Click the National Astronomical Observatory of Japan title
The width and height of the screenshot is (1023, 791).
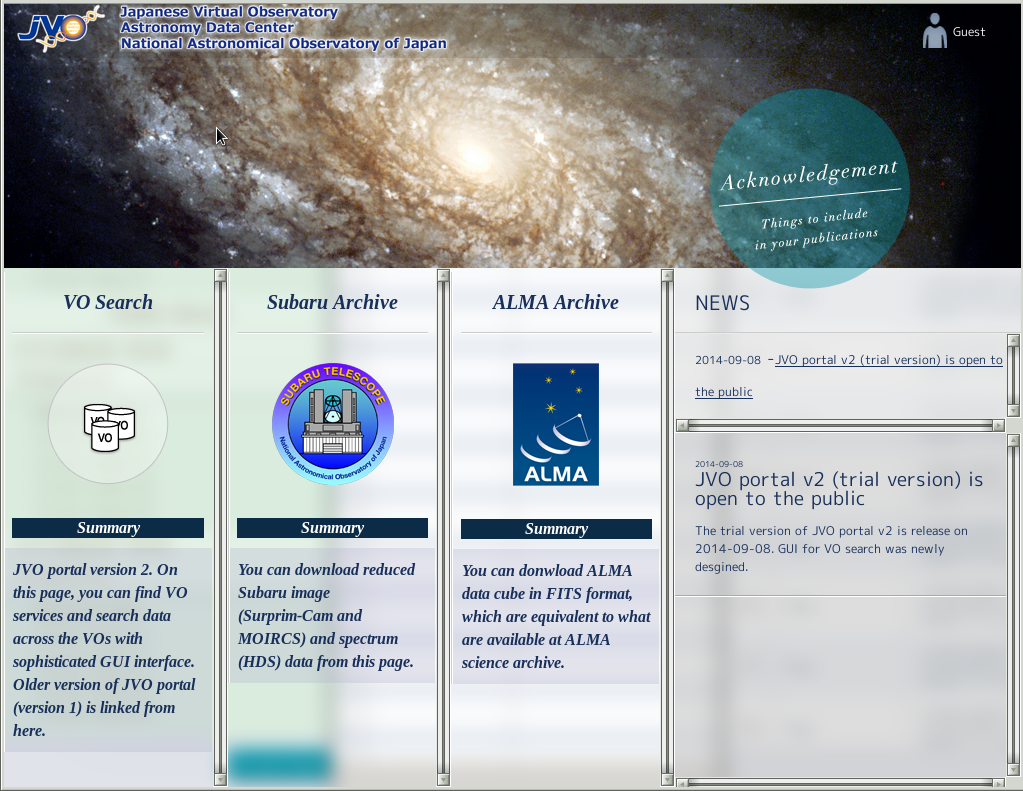click(x=283, y=44)
